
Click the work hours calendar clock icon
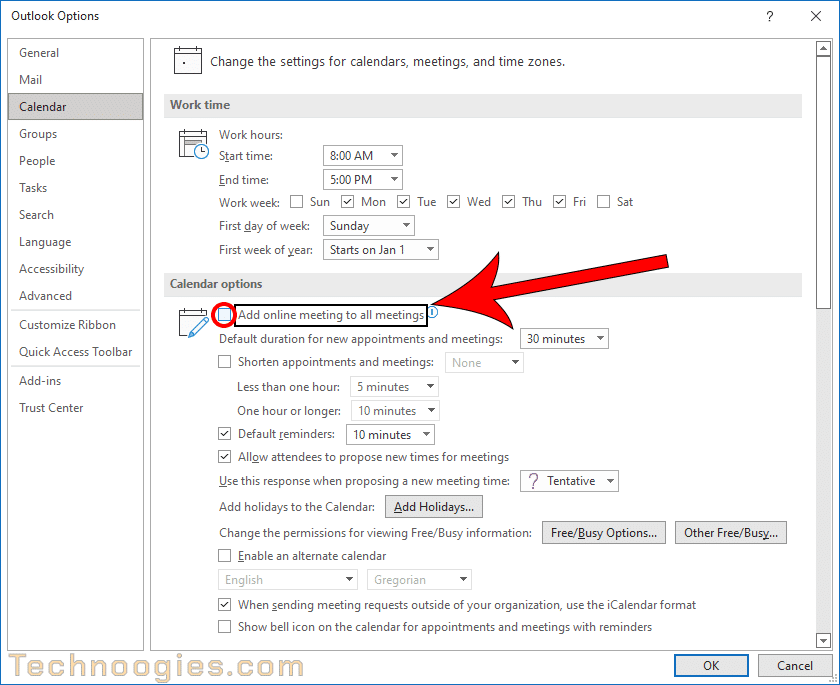tap(193, 144)
